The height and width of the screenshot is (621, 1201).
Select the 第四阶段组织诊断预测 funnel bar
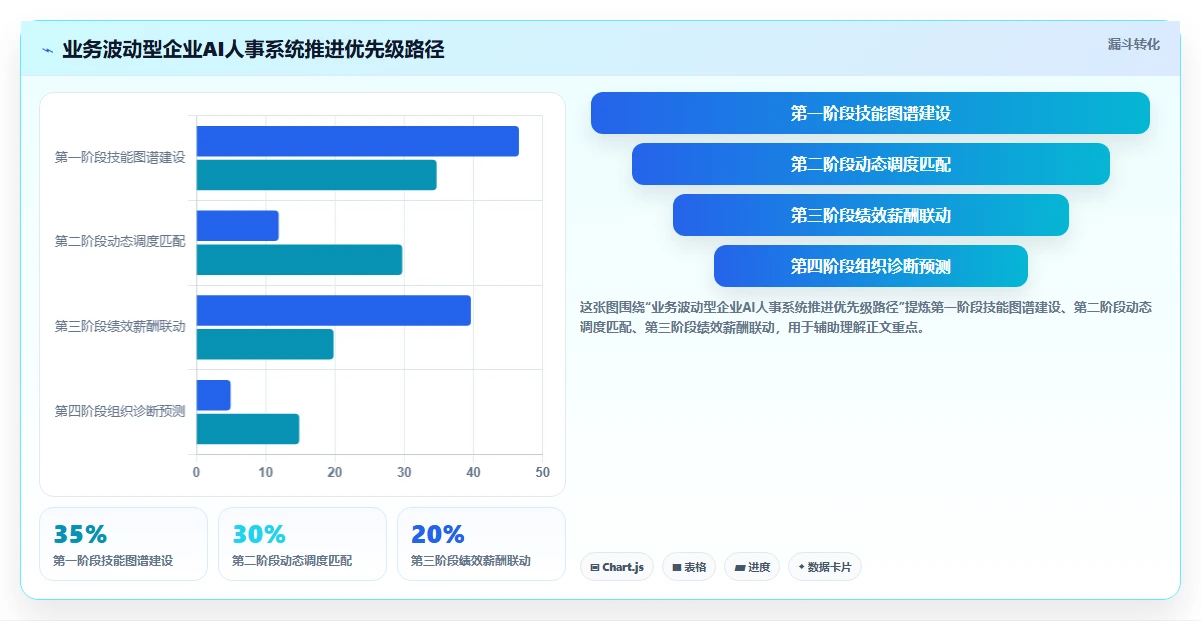[x=870, y=266]
